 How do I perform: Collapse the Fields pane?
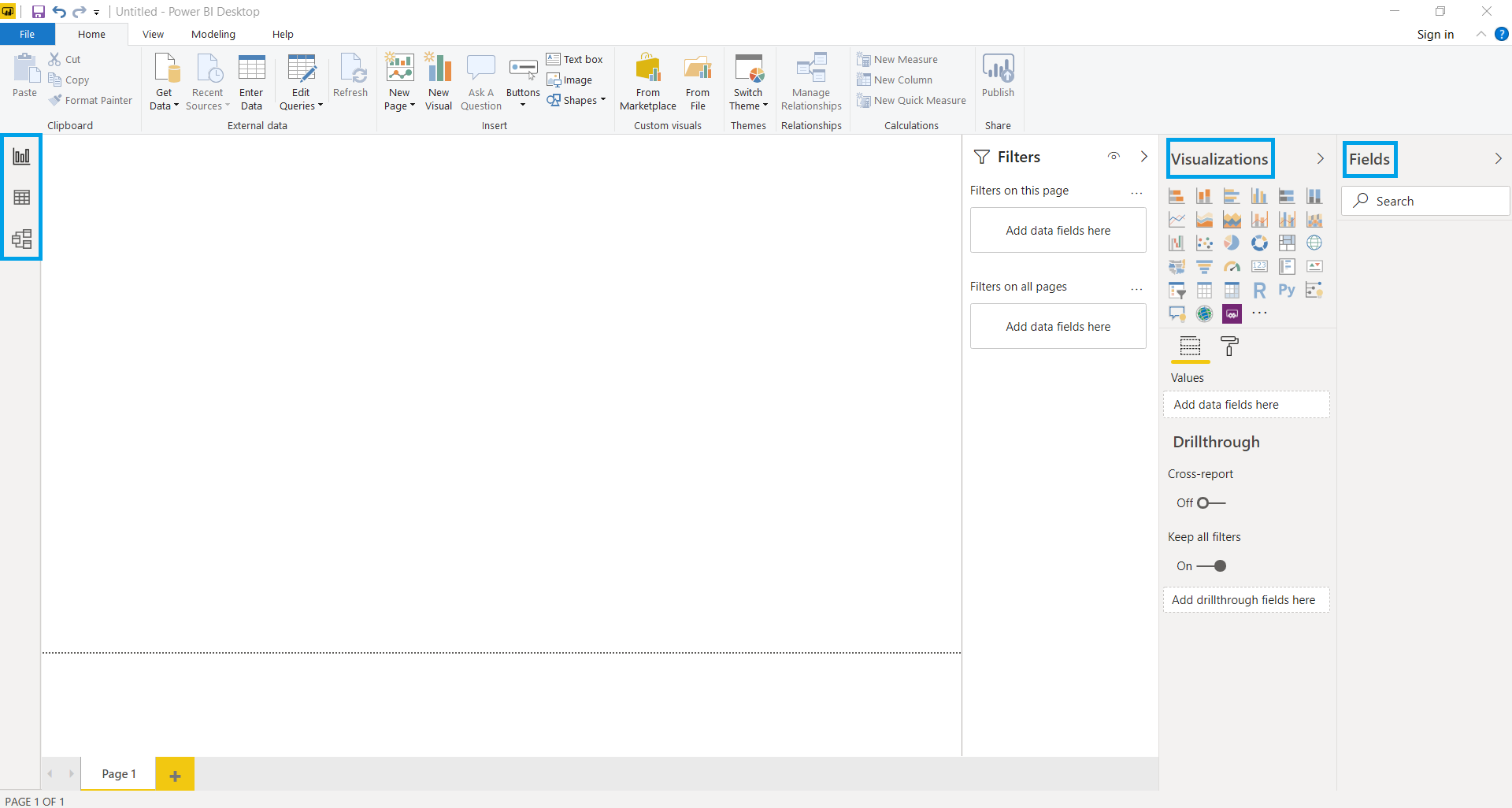click(x=1498, y=159)
